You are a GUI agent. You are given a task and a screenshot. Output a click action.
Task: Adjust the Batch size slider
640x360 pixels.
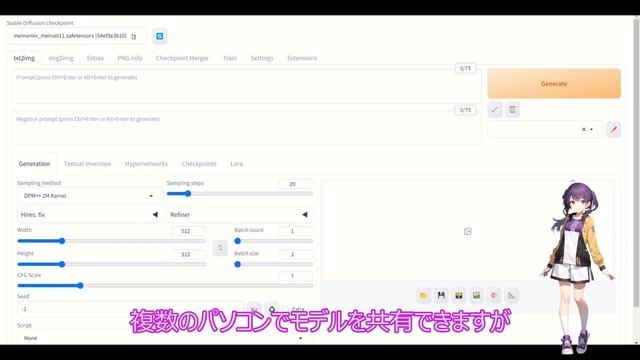tap(273, 264)
